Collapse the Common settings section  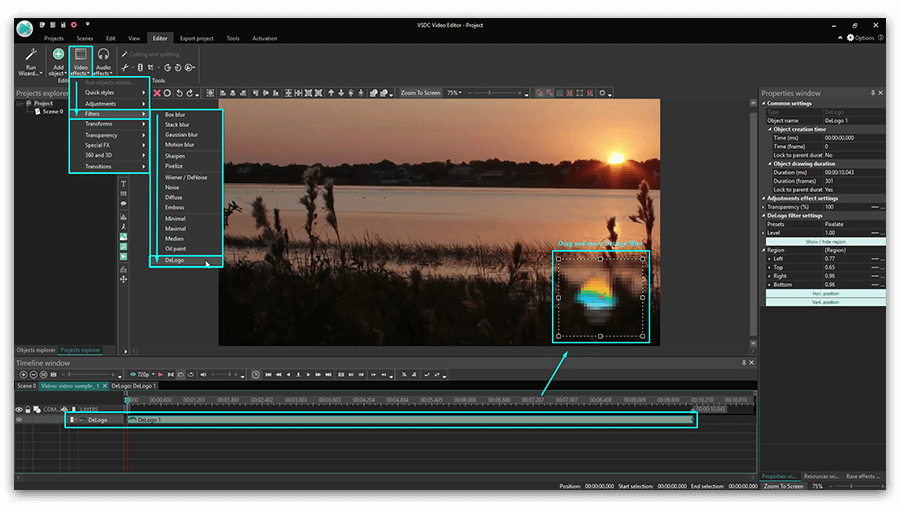coord(764,102)
